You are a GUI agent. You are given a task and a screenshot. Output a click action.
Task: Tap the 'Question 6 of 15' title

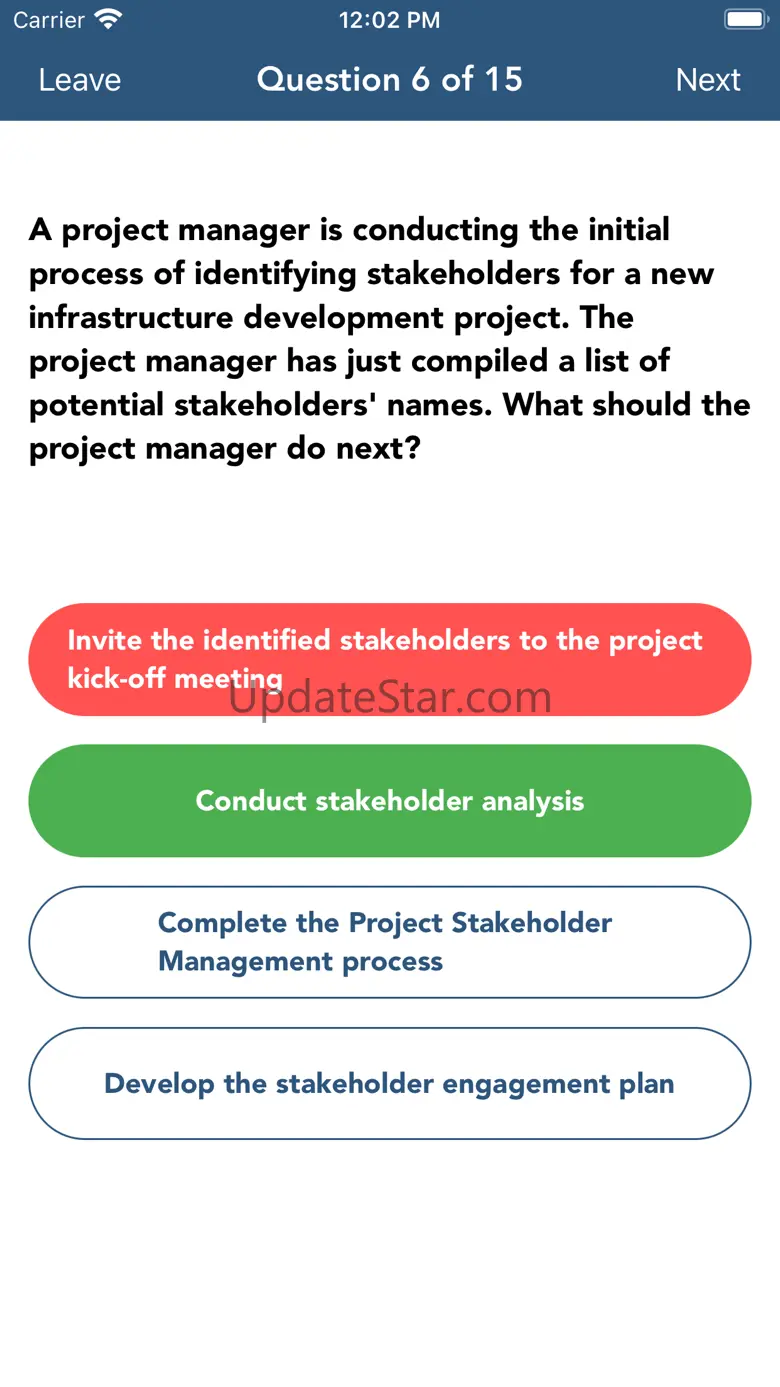(390, 80)
